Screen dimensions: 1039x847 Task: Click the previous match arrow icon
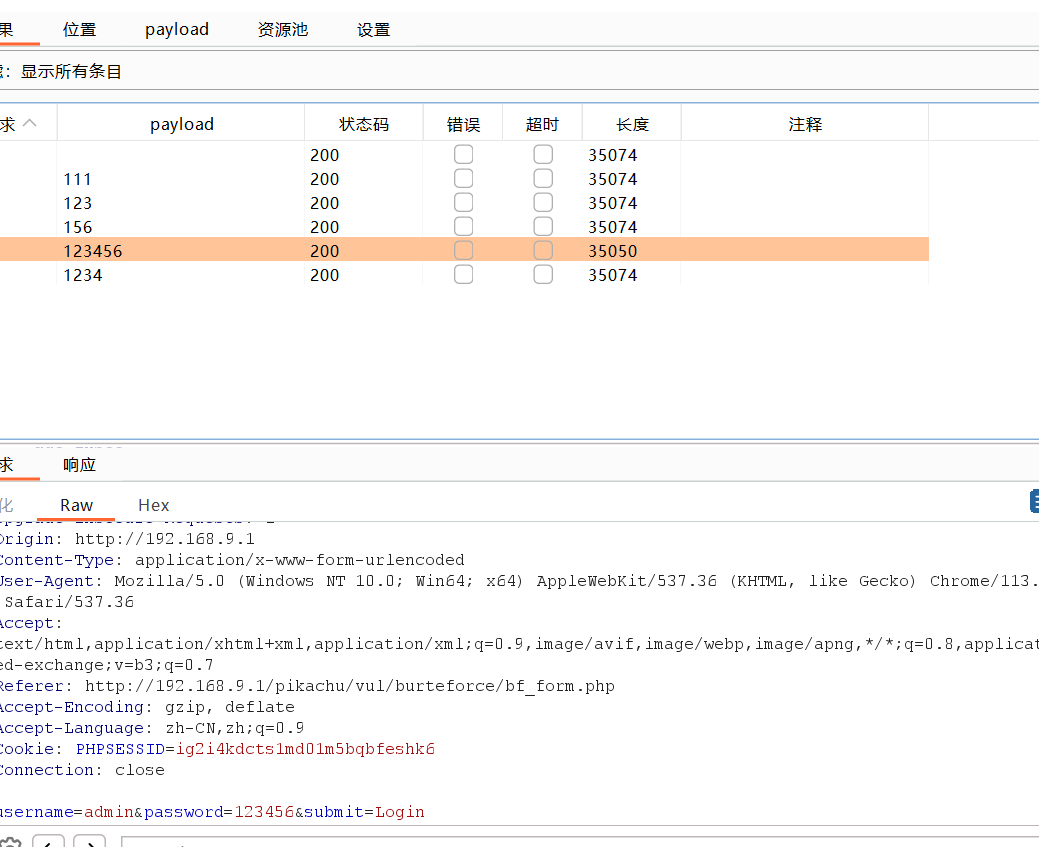(48, 843)
